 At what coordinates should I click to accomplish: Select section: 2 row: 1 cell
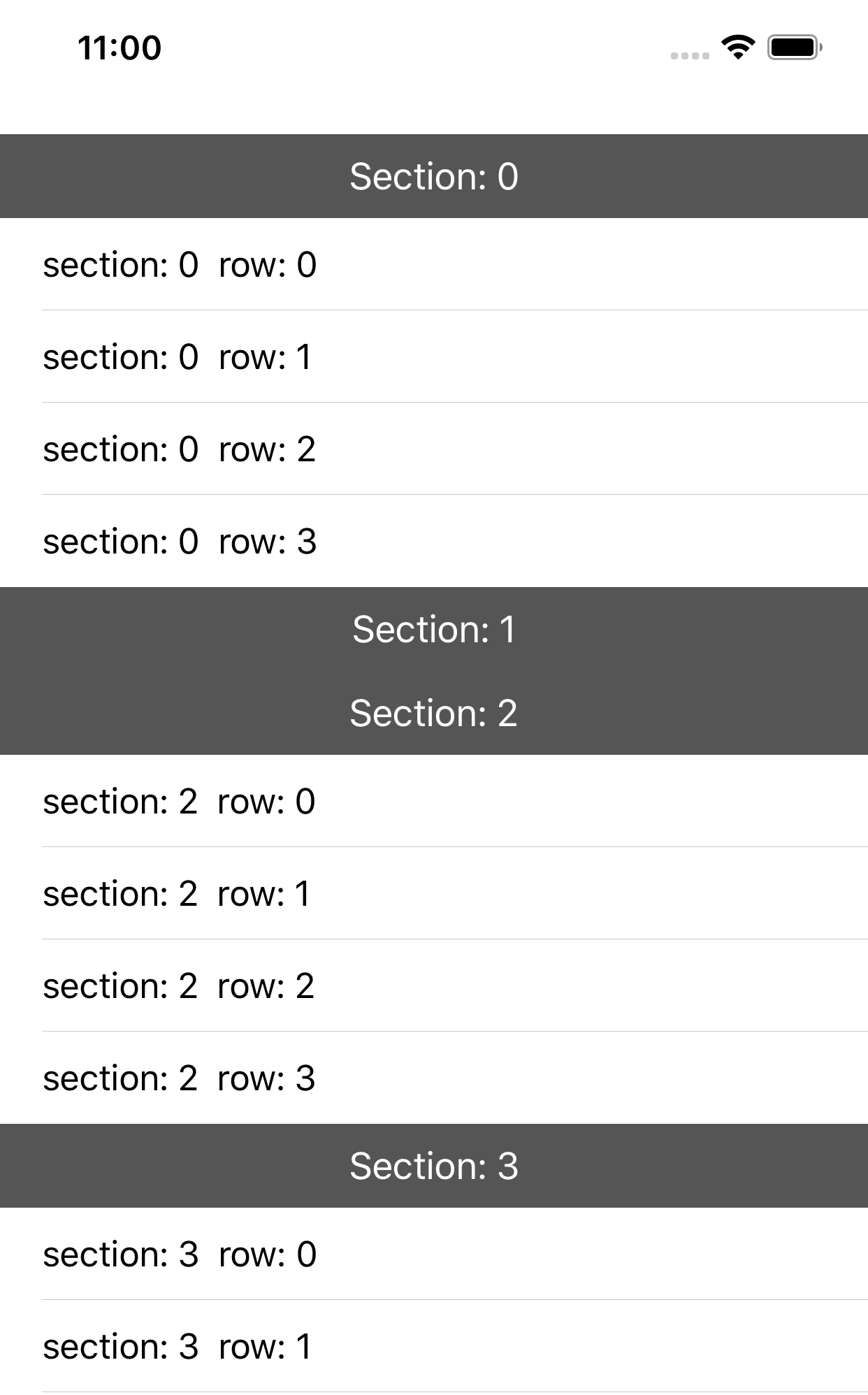434,893
